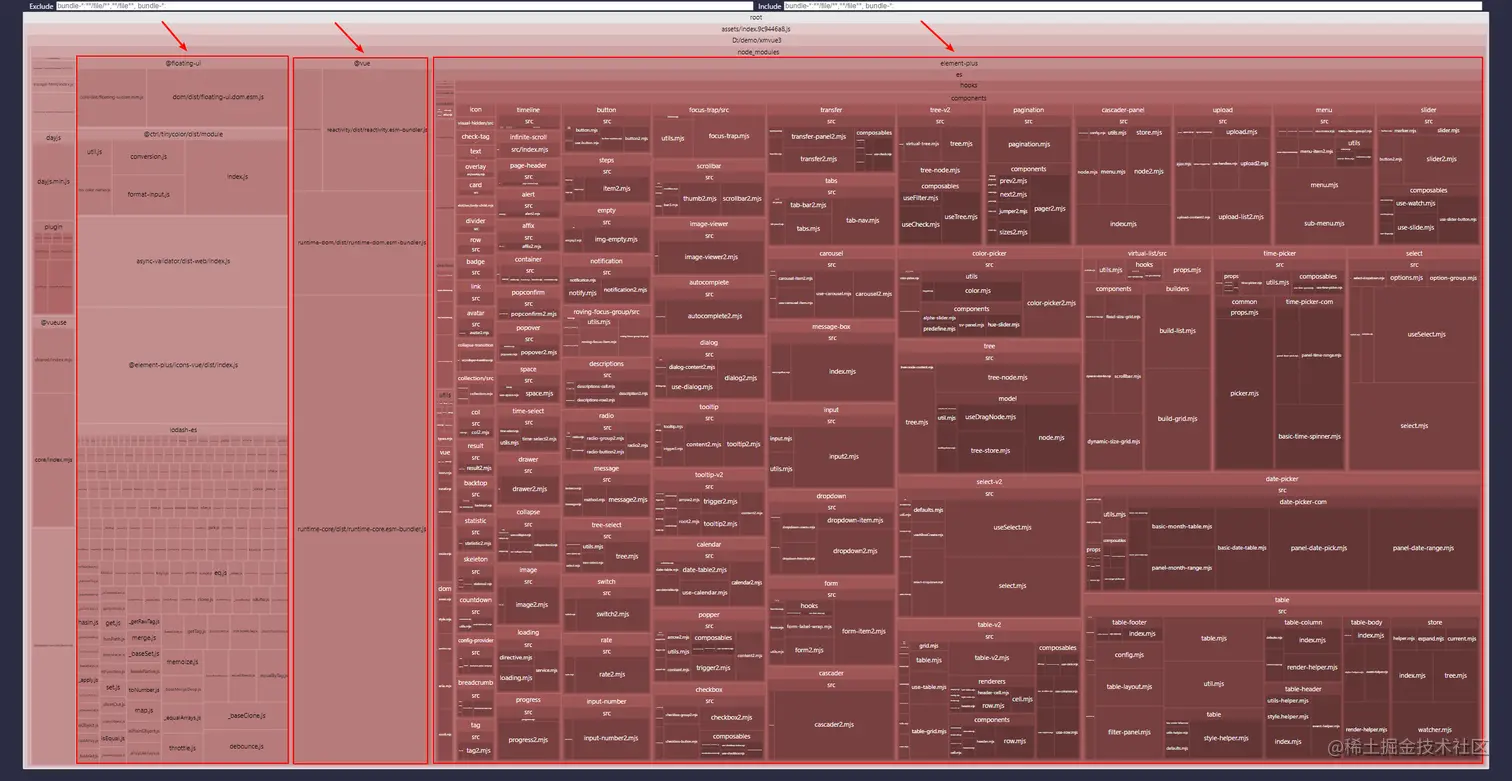Select basic-time-spinner.mjs block

1309,436
